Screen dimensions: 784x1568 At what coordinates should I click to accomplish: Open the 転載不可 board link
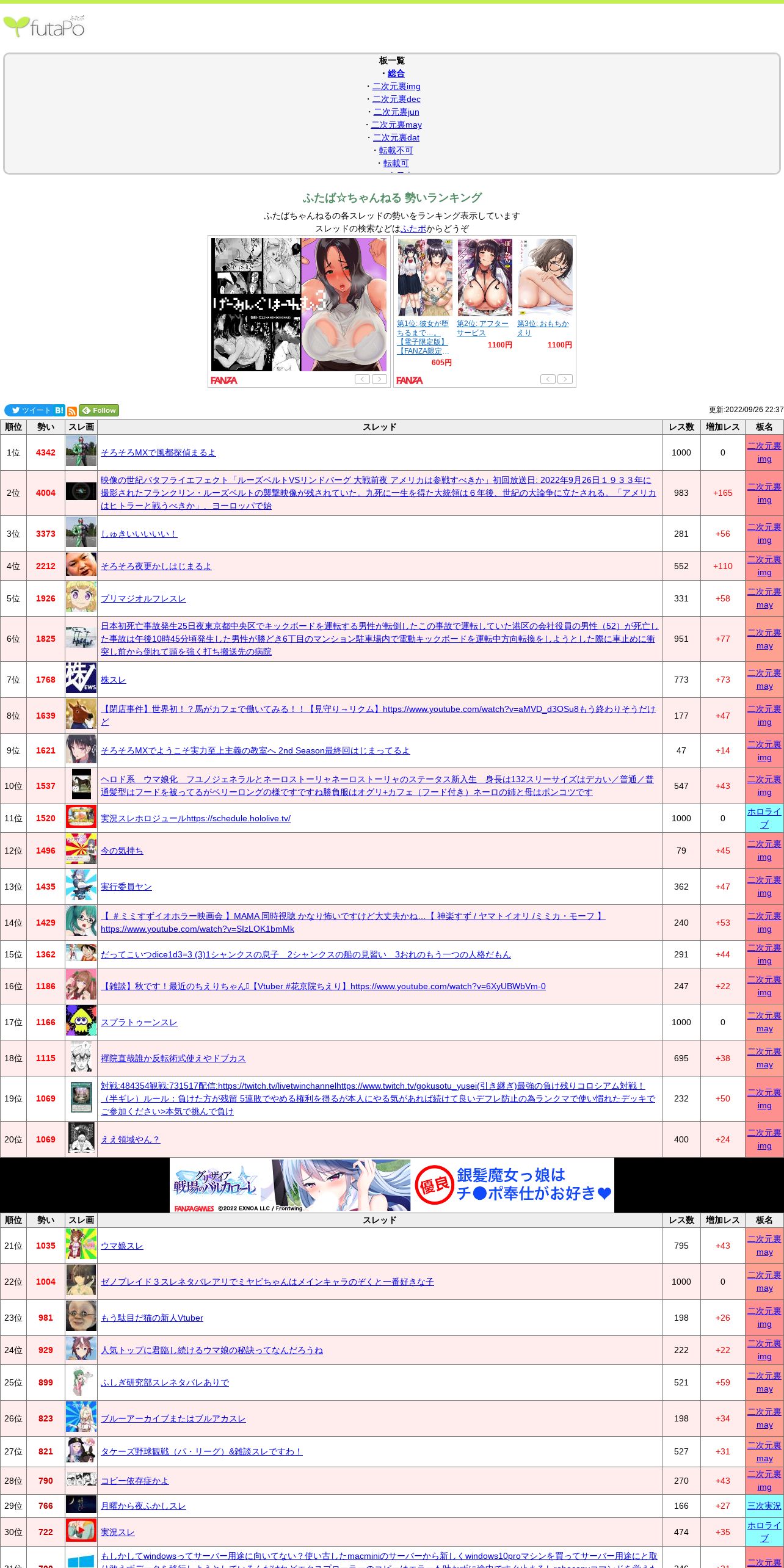[x=396, y=150]
